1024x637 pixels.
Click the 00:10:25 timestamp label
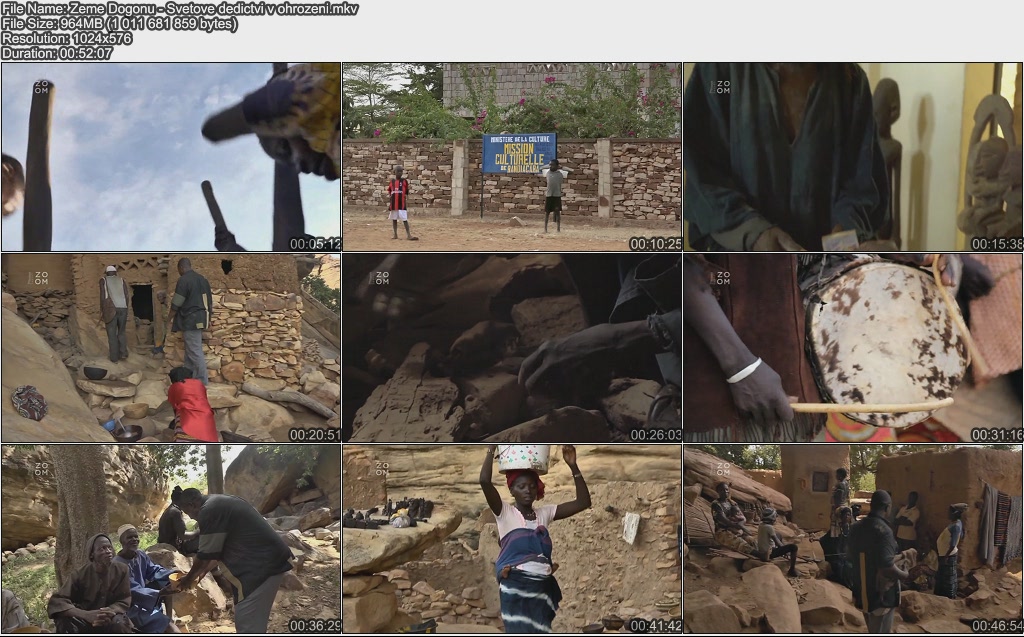click(x=656, y=244)
